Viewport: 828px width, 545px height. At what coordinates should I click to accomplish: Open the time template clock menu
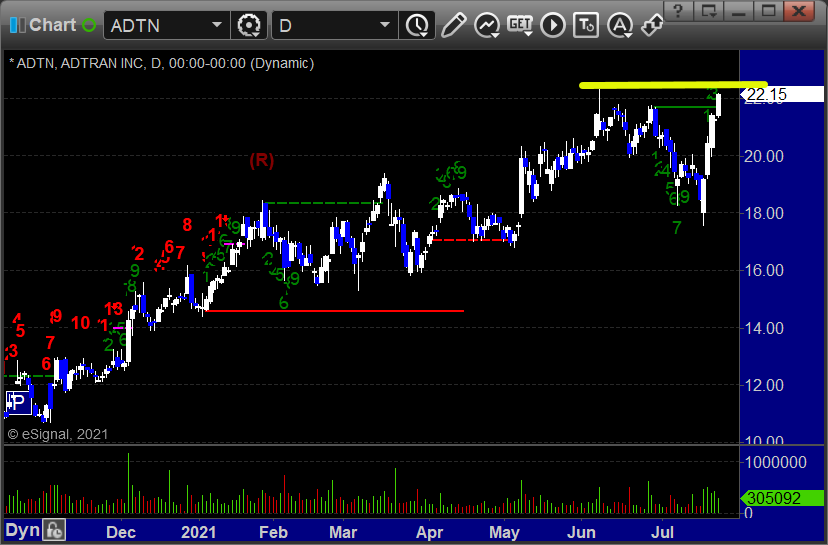417,25
